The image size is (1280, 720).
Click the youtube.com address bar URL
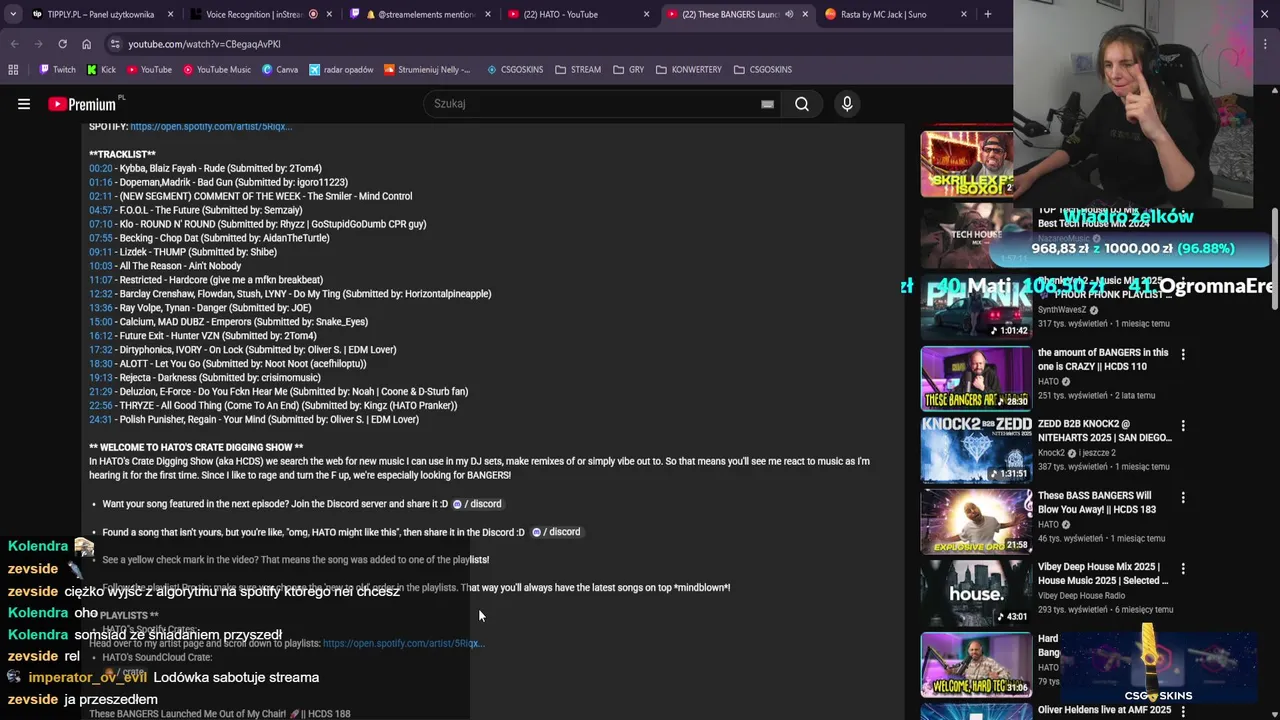(x=204, y=44)
